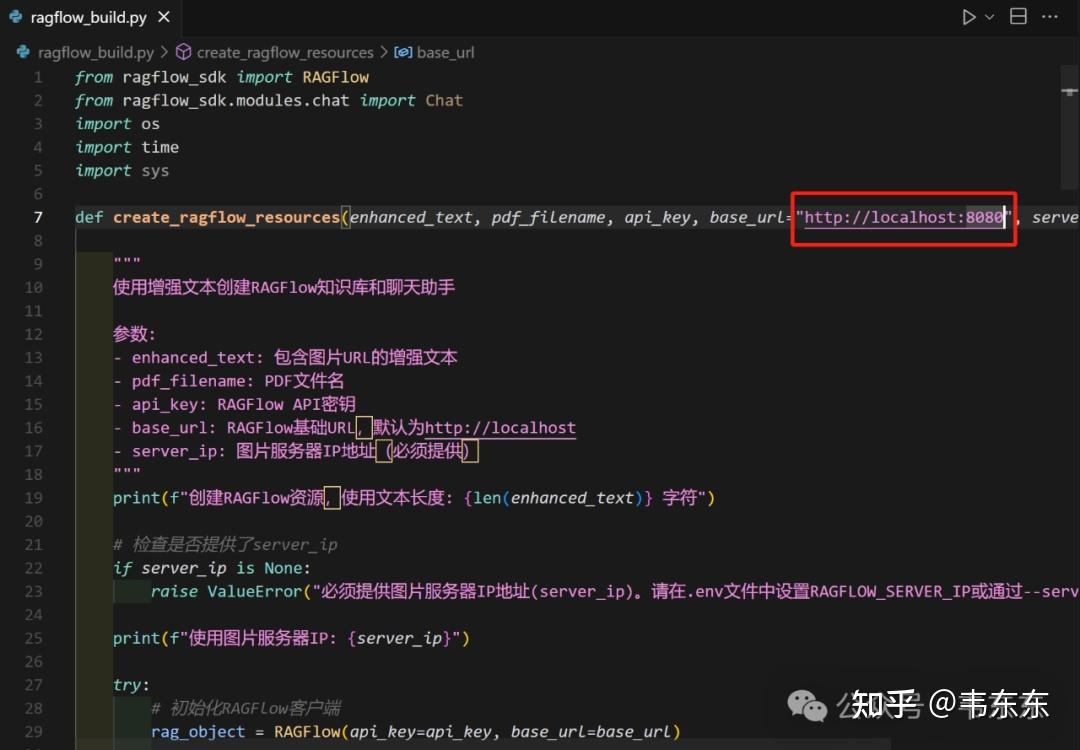Click the try keyword on line 27

pos(127,685)
